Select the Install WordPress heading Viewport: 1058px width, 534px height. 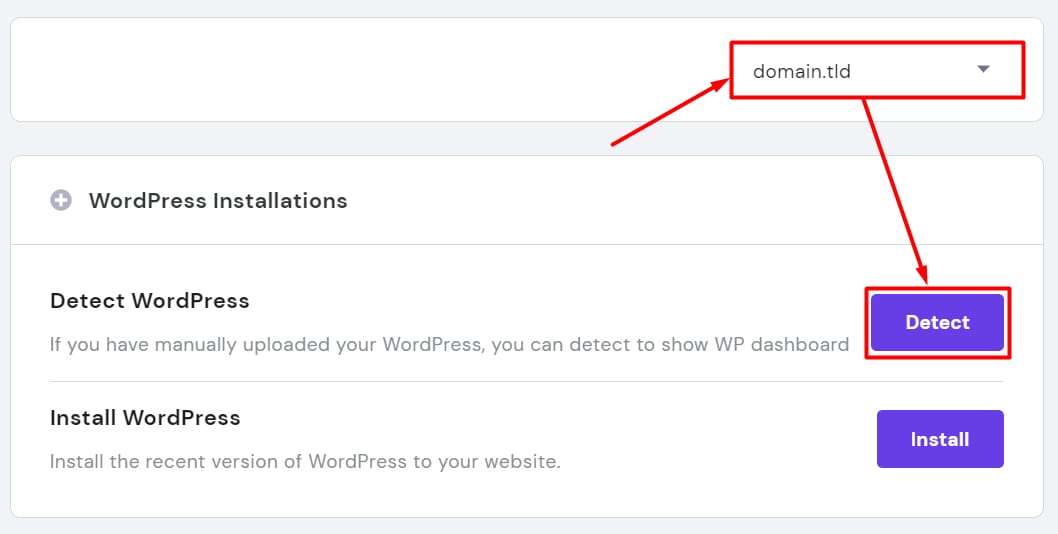[145, 417]
